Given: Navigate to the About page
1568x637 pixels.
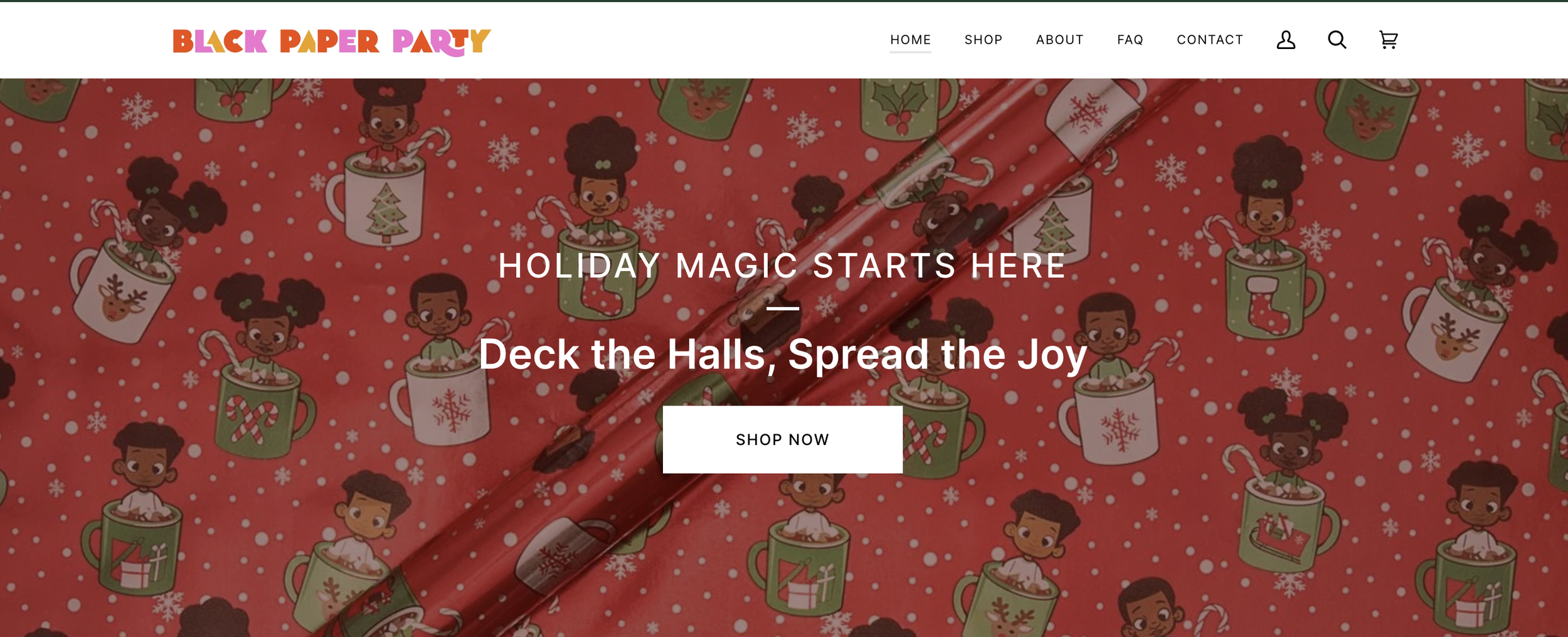Looking at the screenshot, I should (x=1059, y=40).
